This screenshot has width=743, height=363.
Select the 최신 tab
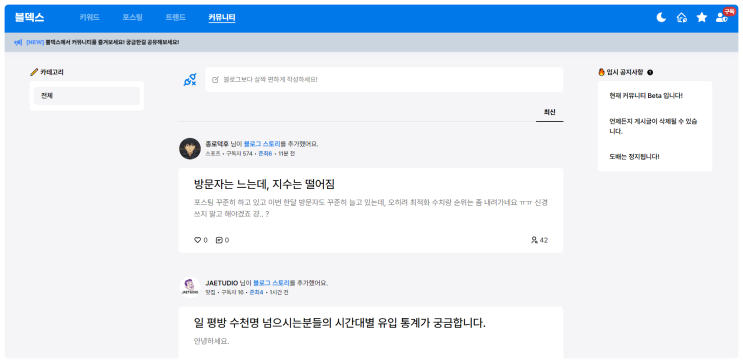(550, 112)
